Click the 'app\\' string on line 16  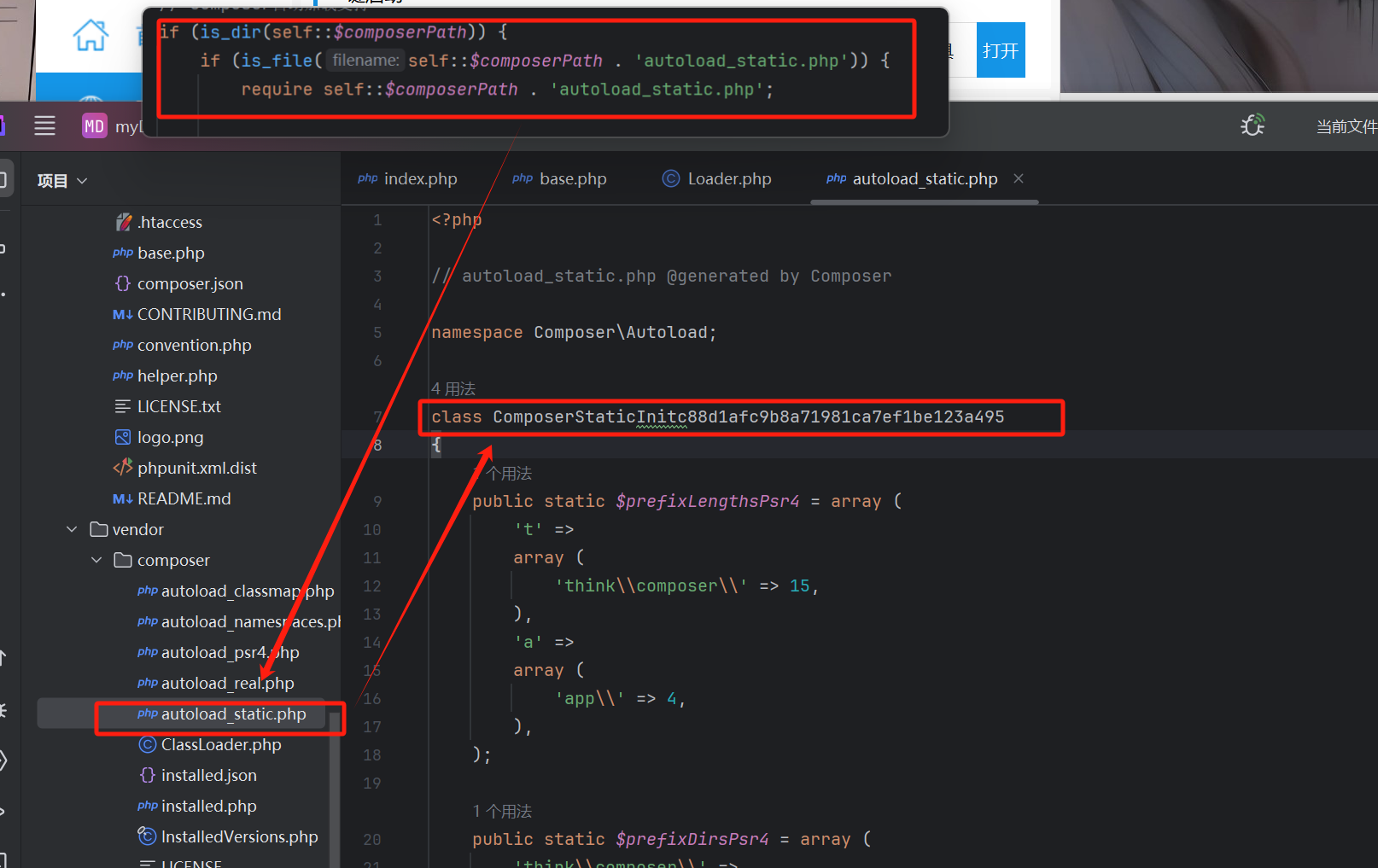click(590, 699)
